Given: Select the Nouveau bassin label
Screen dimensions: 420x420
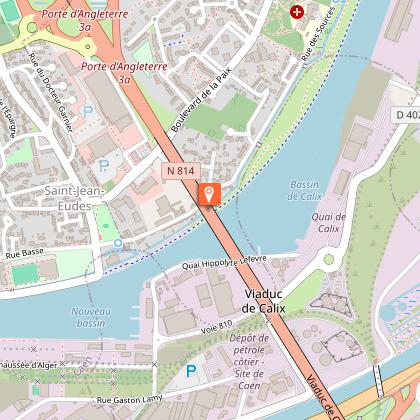Looking at the screenshot, I should [x=91, y=317].
